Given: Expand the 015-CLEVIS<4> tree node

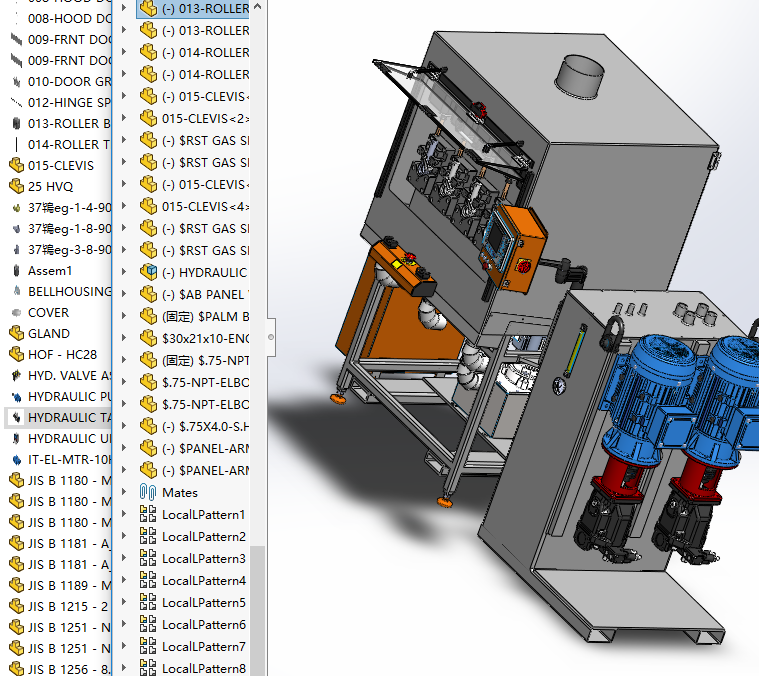Looking at the screenshot, I should pyautogui.click(x=124, y=206).
